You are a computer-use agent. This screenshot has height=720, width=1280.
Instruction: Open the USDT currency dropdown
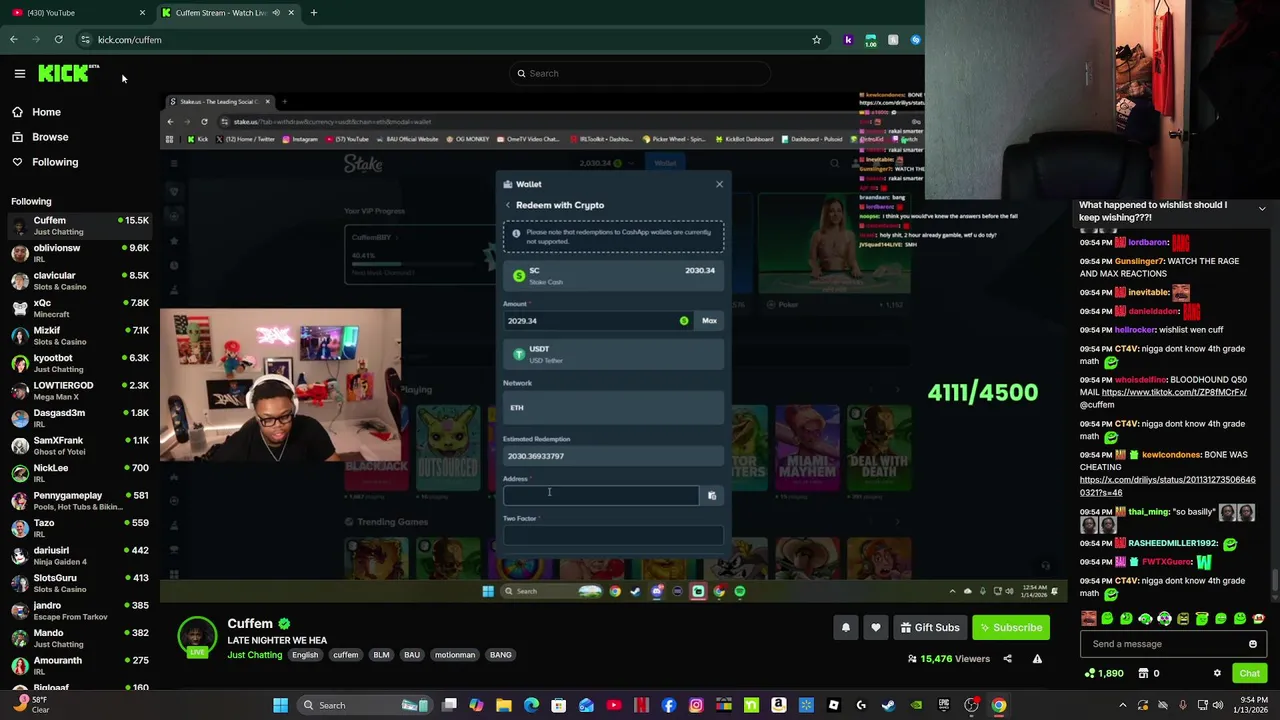613,354
